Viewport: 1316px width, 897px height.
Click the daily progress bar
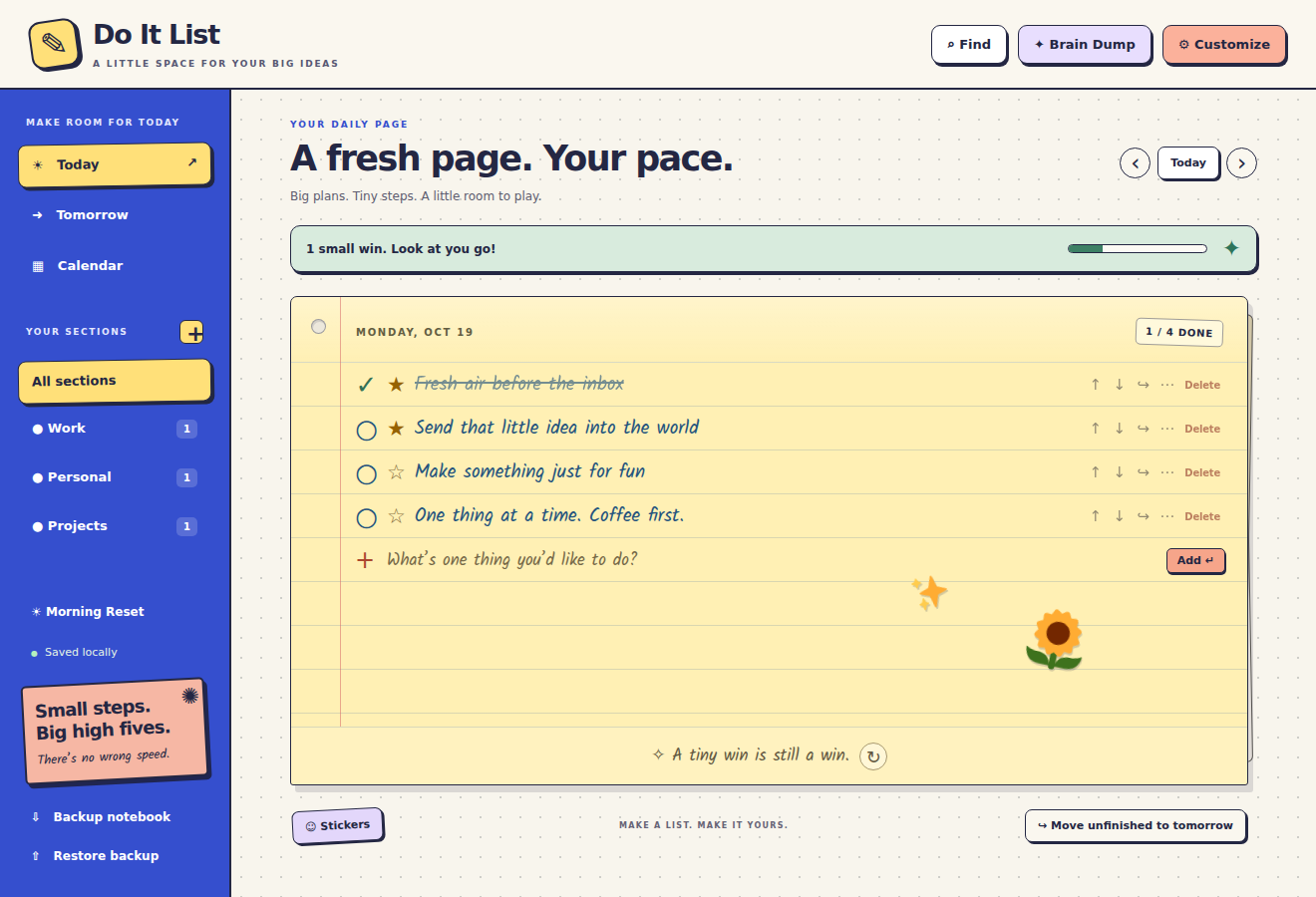[x=1138, y=249]
